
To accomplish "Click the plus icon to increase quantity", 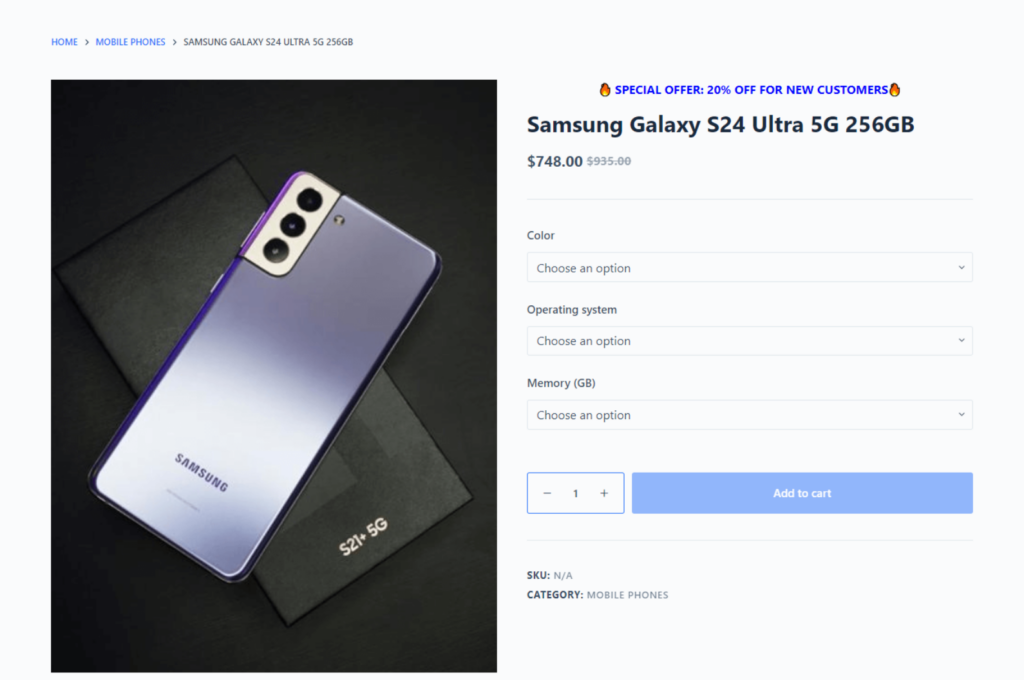I will (x=604, y=492).
